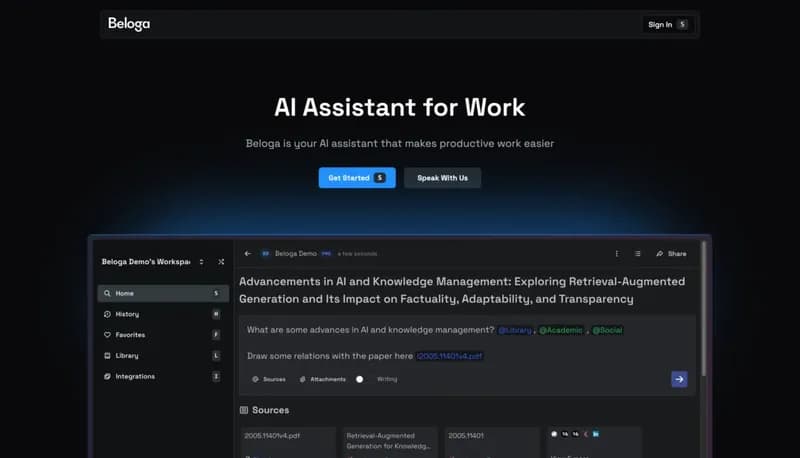Screen dimensions: 800x458
Task: Click the list view icon near Share
Action: [x=638, y=253]
